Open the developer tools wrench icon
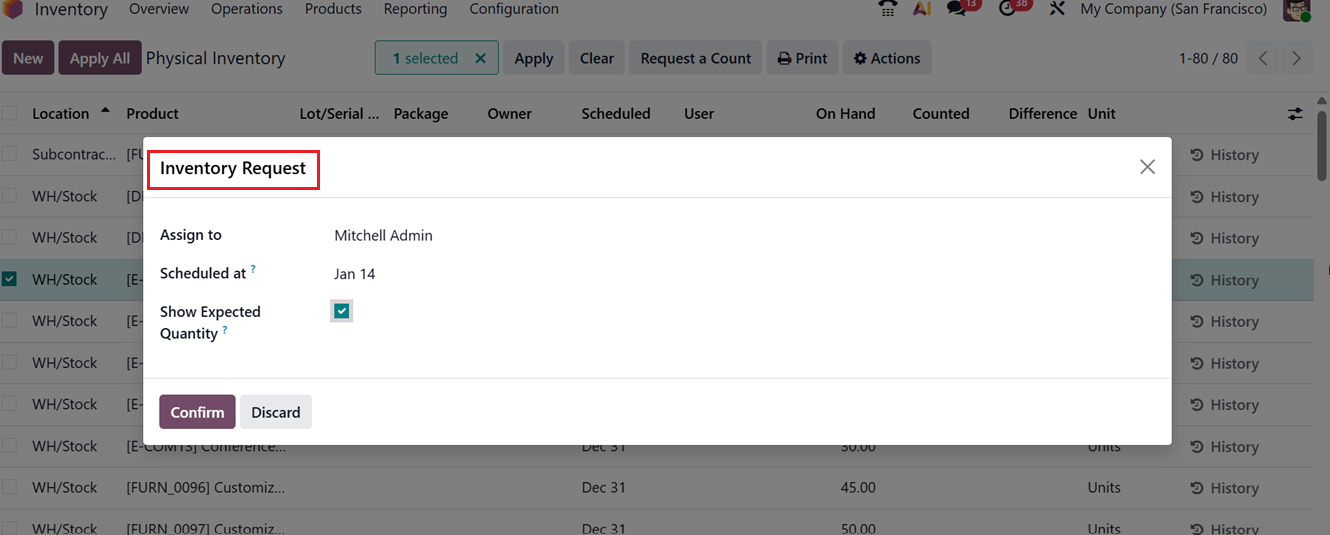This screenshot has width=1330, height=535. pos(1056,9)
